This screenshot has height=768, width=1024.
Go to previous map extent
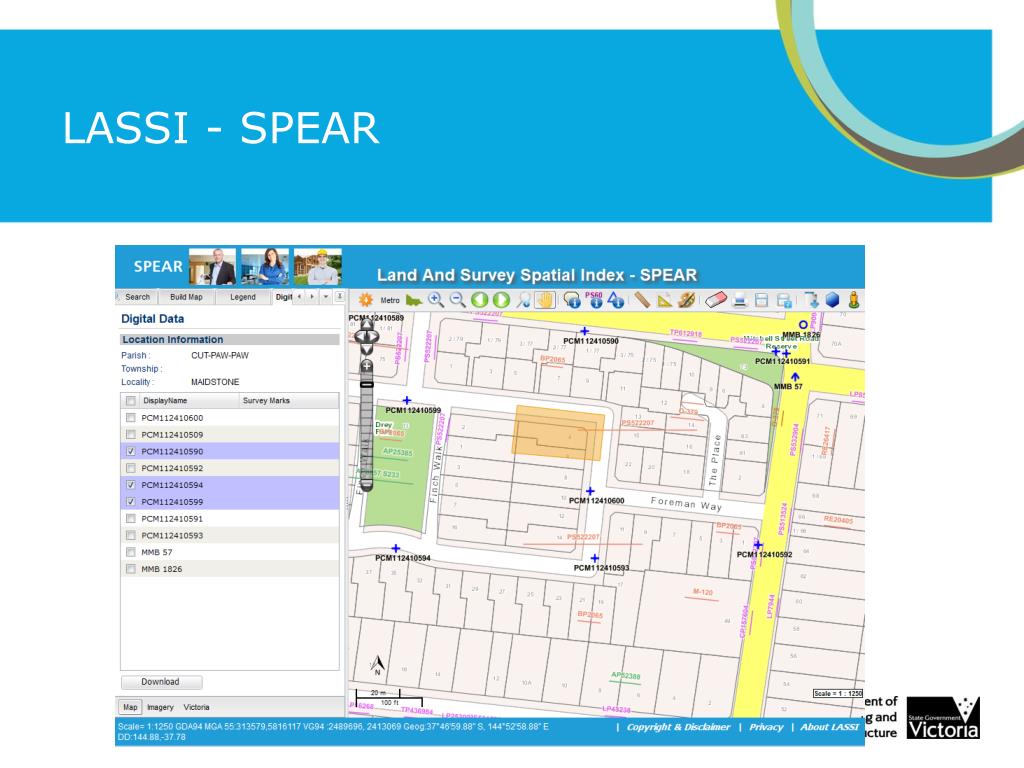pos(480,300)
